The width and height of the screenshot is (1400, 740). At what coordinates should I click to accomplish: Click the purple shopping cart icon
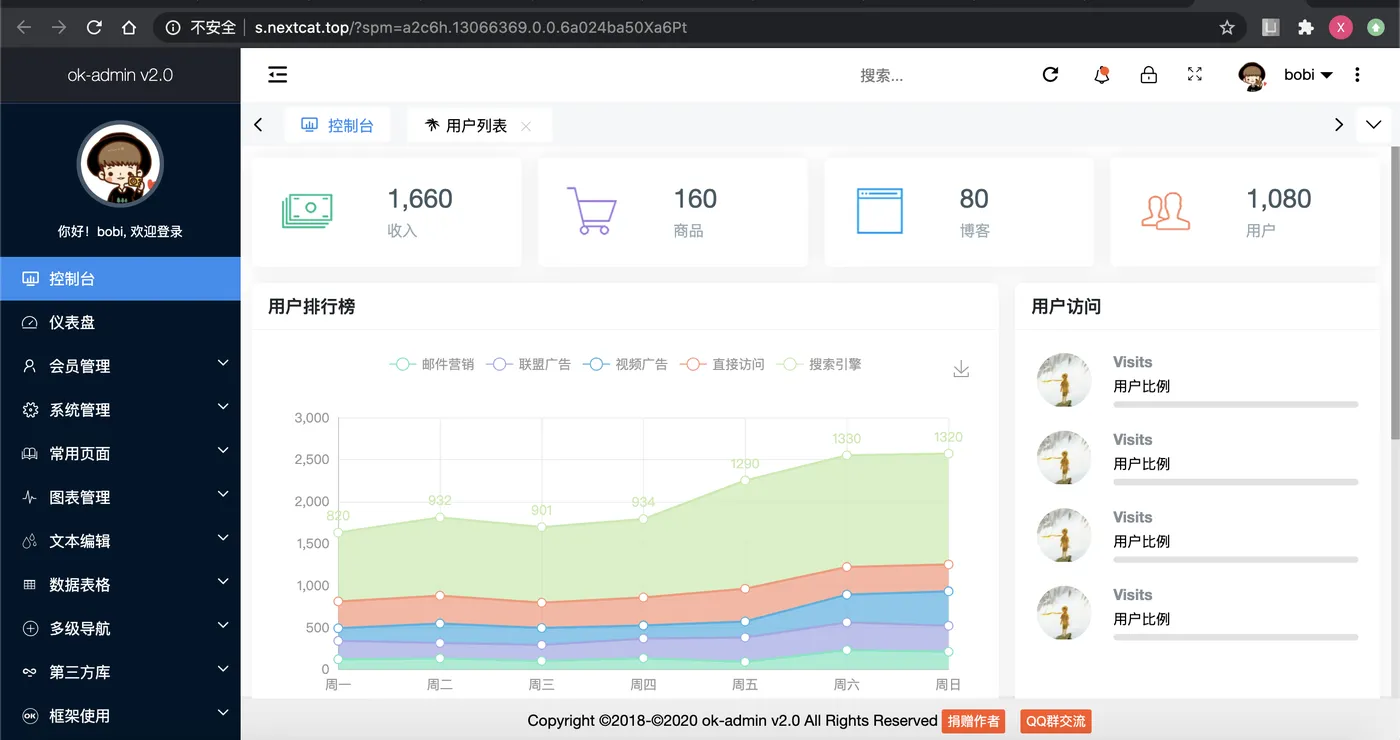(x=592, y=211)
